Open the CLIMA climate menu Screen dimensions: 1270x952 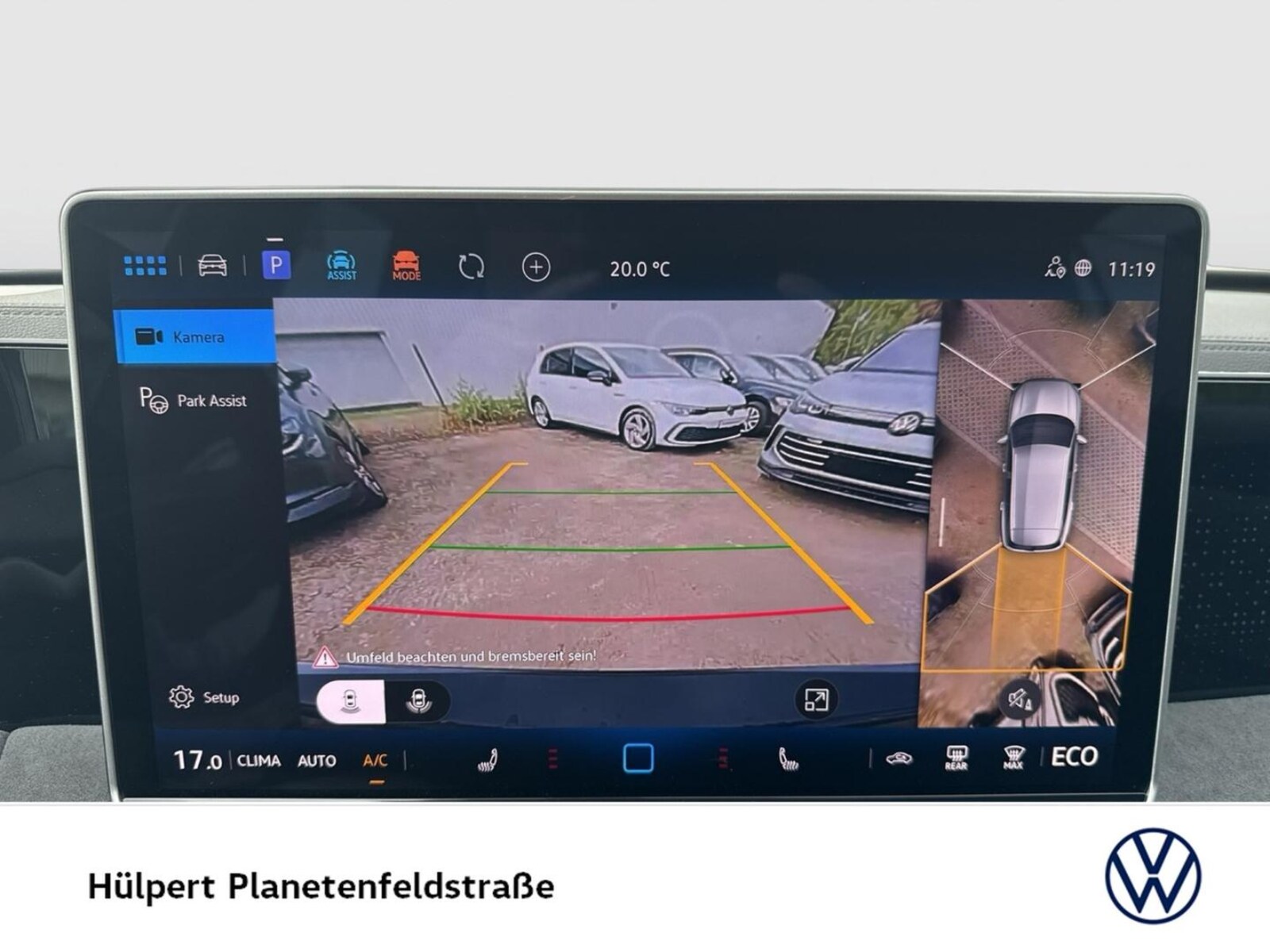pos(259,760)
